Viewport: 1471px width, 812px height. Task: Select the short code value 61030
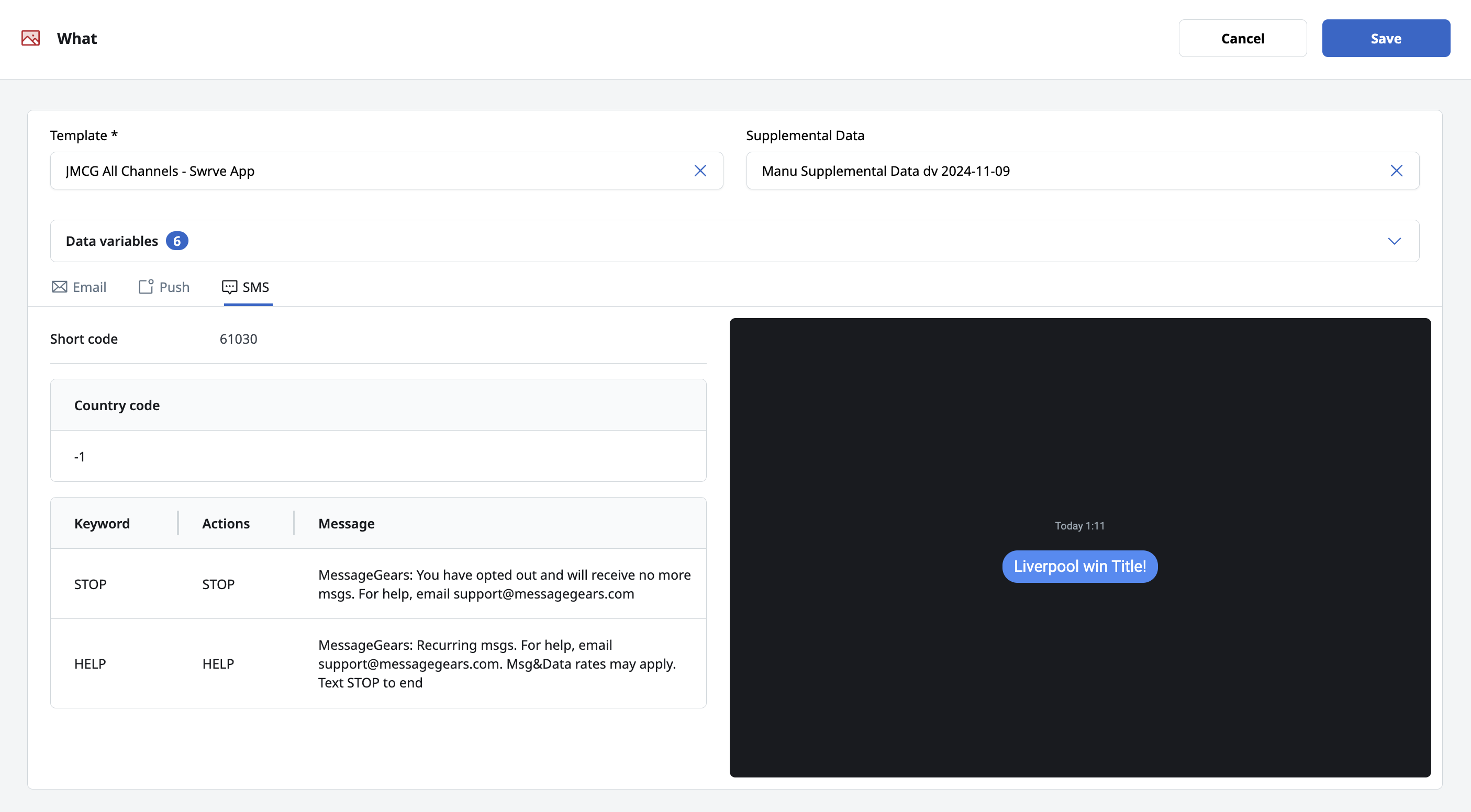tap(239, 339)
